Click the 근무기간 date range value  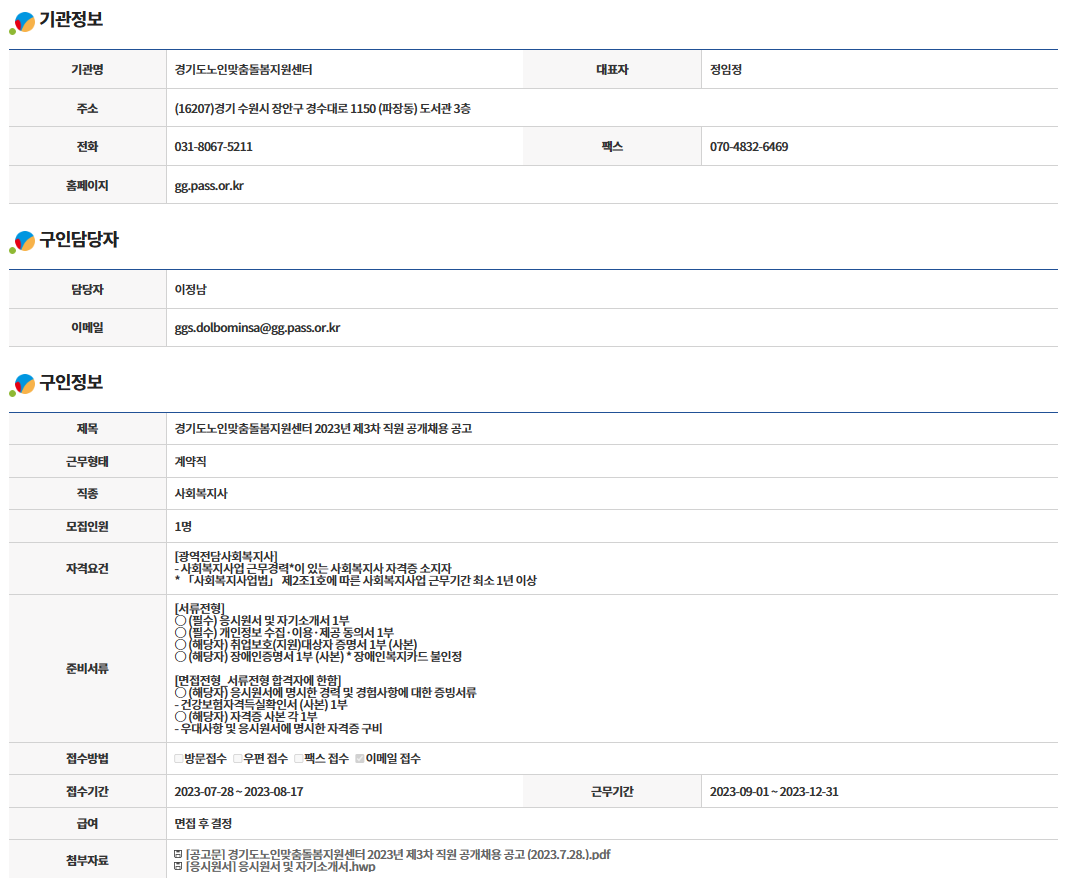[774, 791]
